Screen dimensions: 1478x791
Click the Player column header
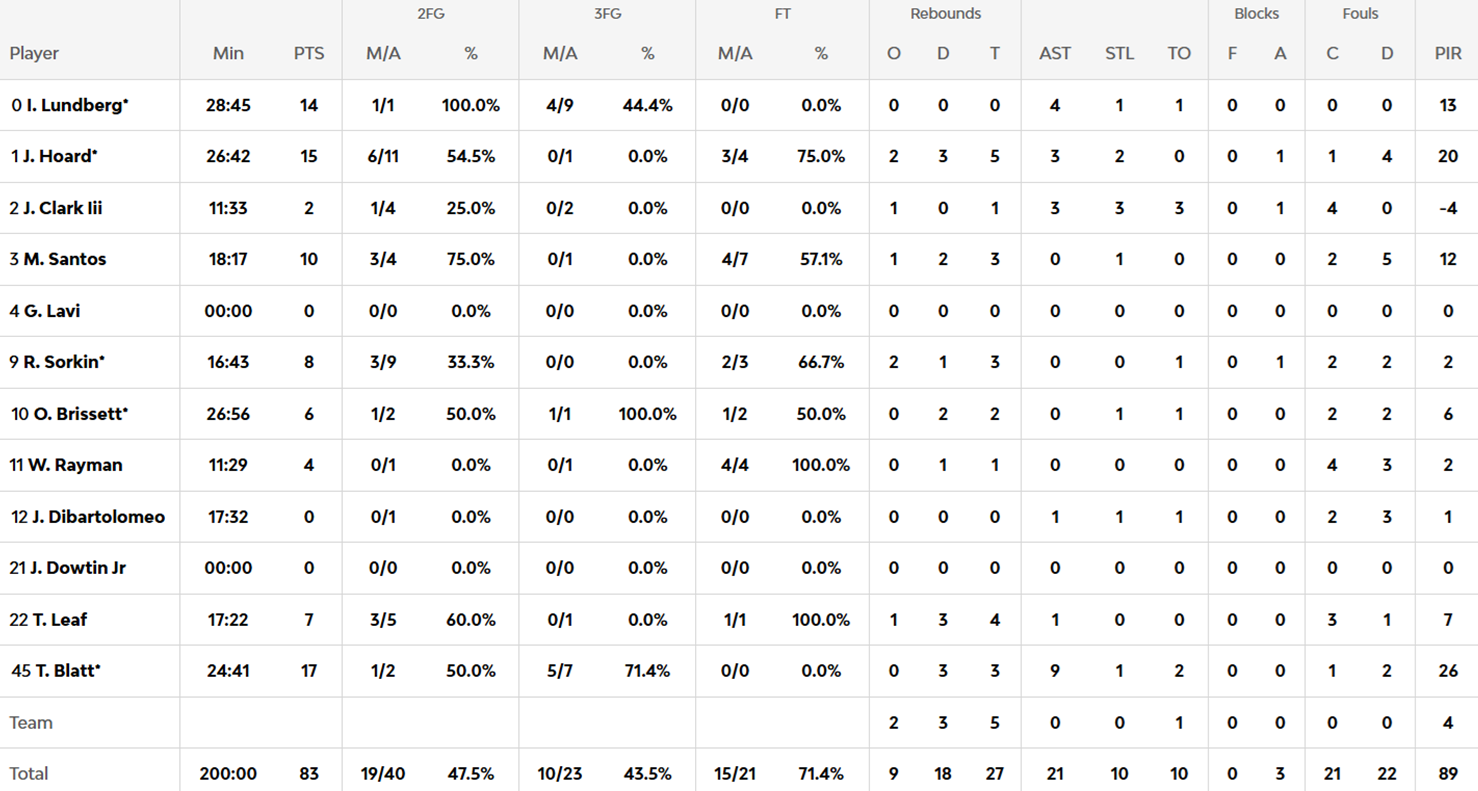(x=34, y=54)
